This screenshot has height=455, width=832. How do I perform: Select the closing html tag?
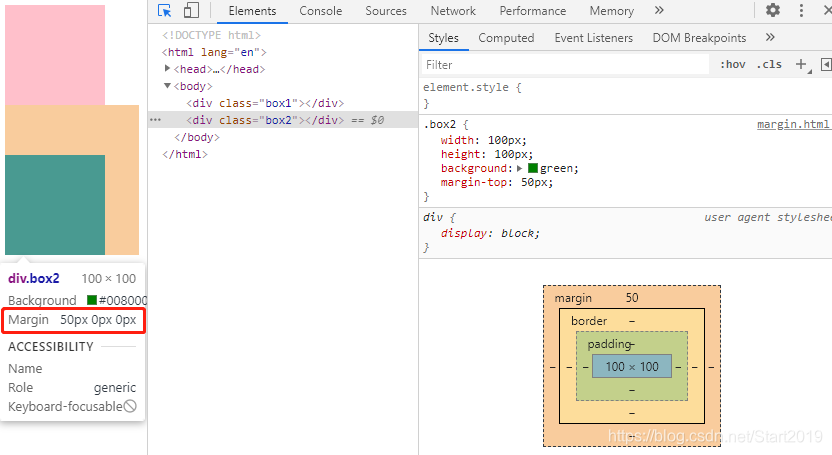pos(185,154)
